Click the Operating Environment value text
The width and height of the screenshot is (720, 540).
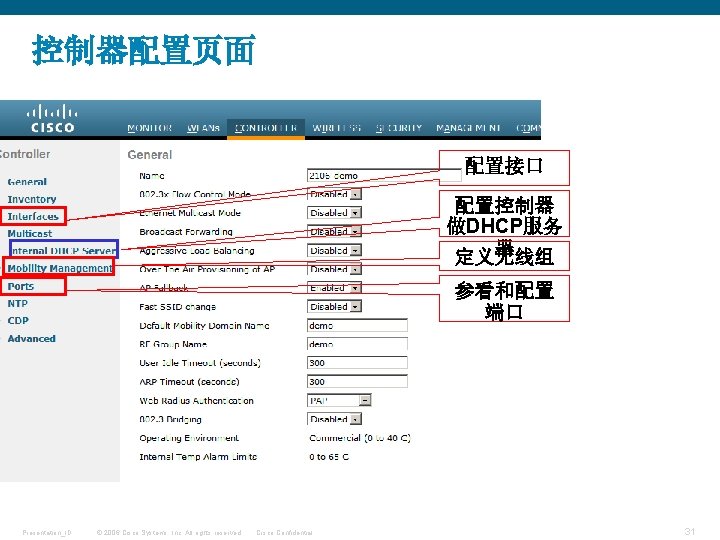(x=360, y=438)
